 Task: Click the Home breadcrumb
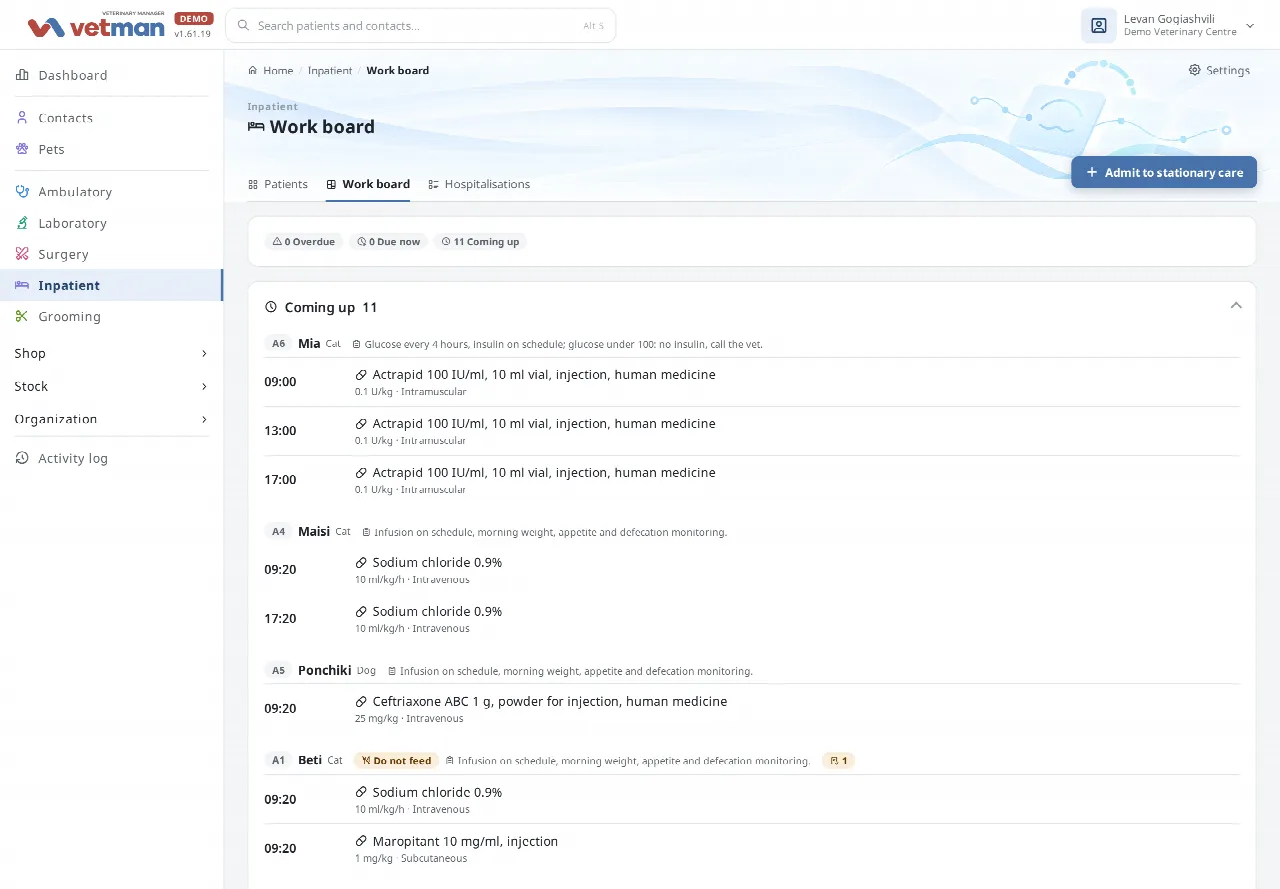tap(271, 70)
